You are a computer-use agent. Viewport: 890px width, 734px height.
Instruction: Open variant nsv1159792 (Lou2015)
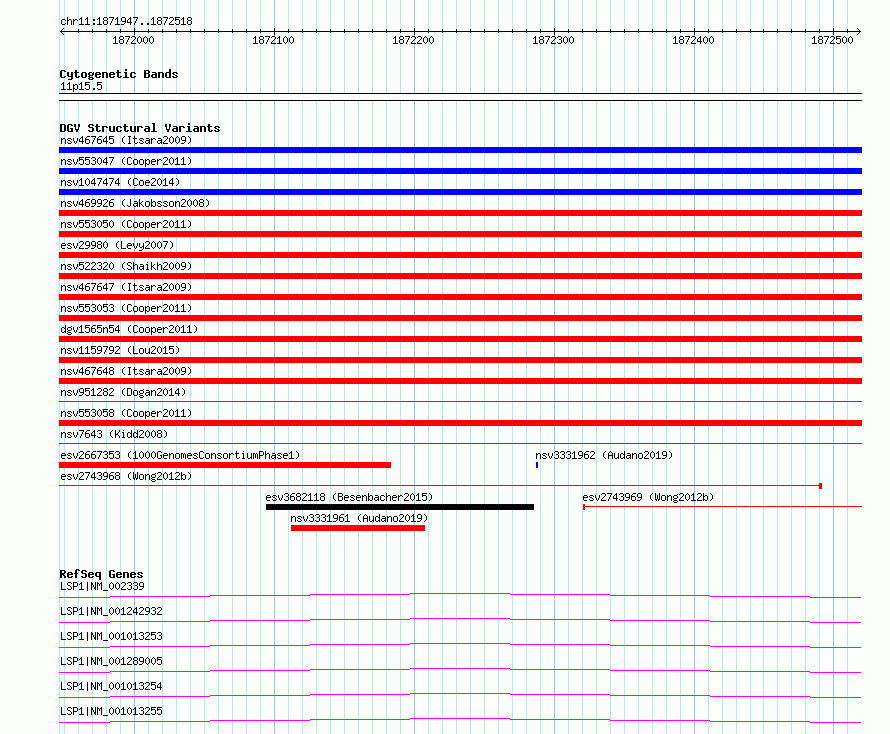pos(120,350)
